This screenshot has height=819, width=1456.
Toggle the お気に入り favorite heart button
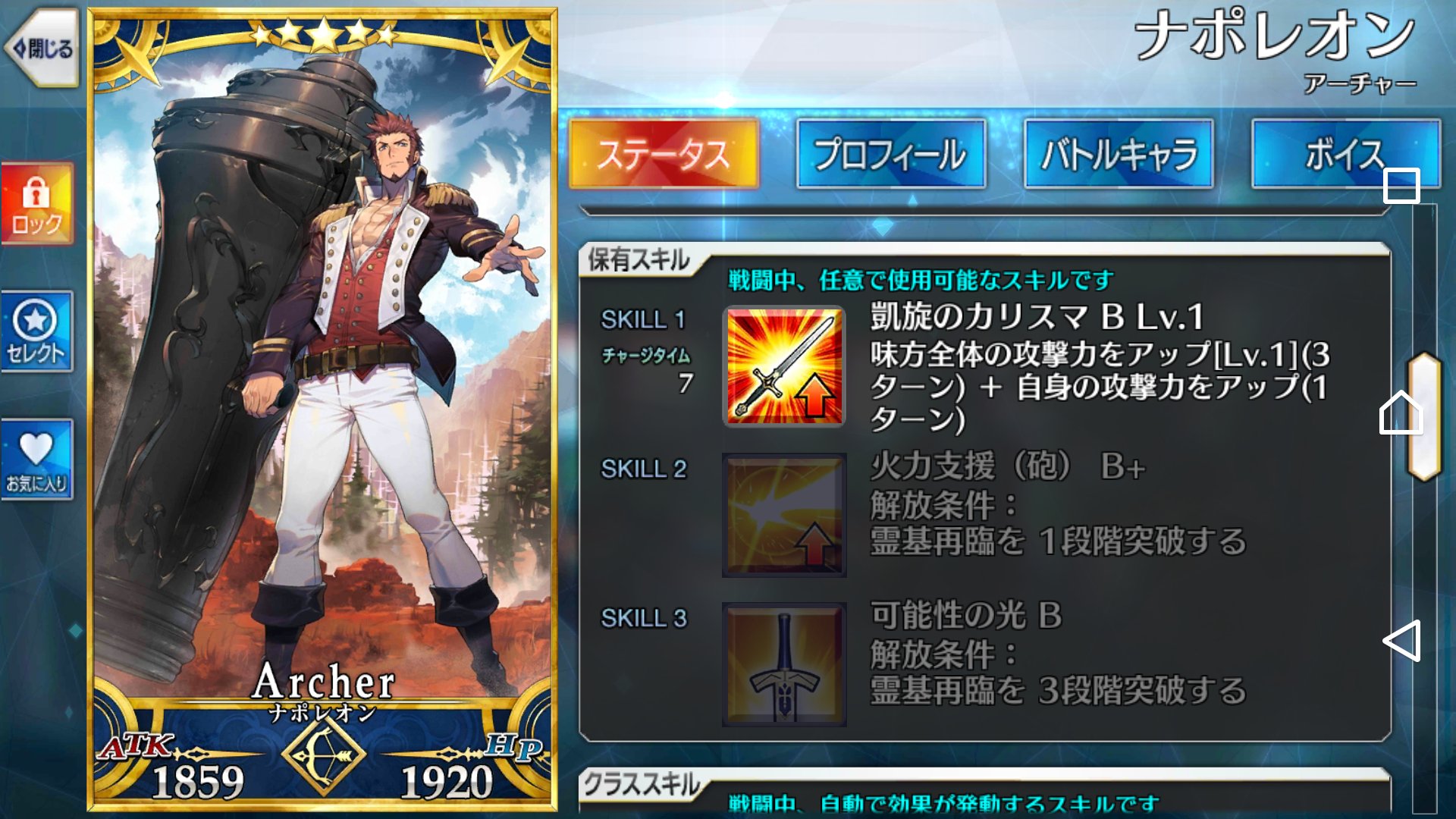point(37,460)
